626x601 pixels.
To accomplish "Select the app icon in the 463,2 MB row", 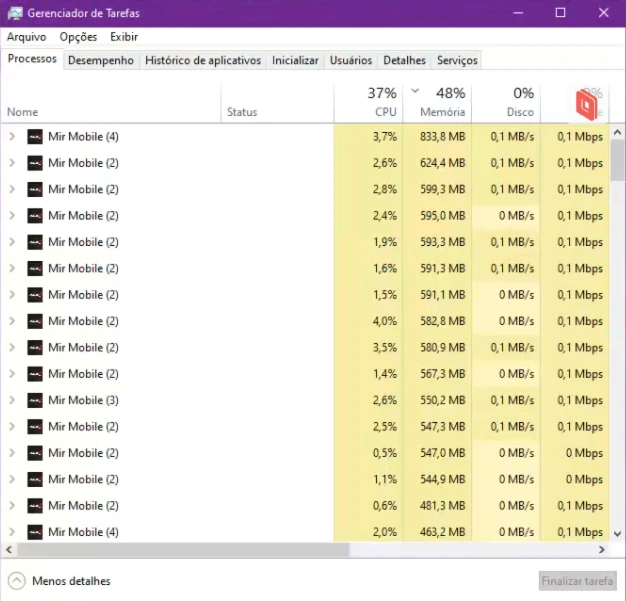I will (35, 532).
